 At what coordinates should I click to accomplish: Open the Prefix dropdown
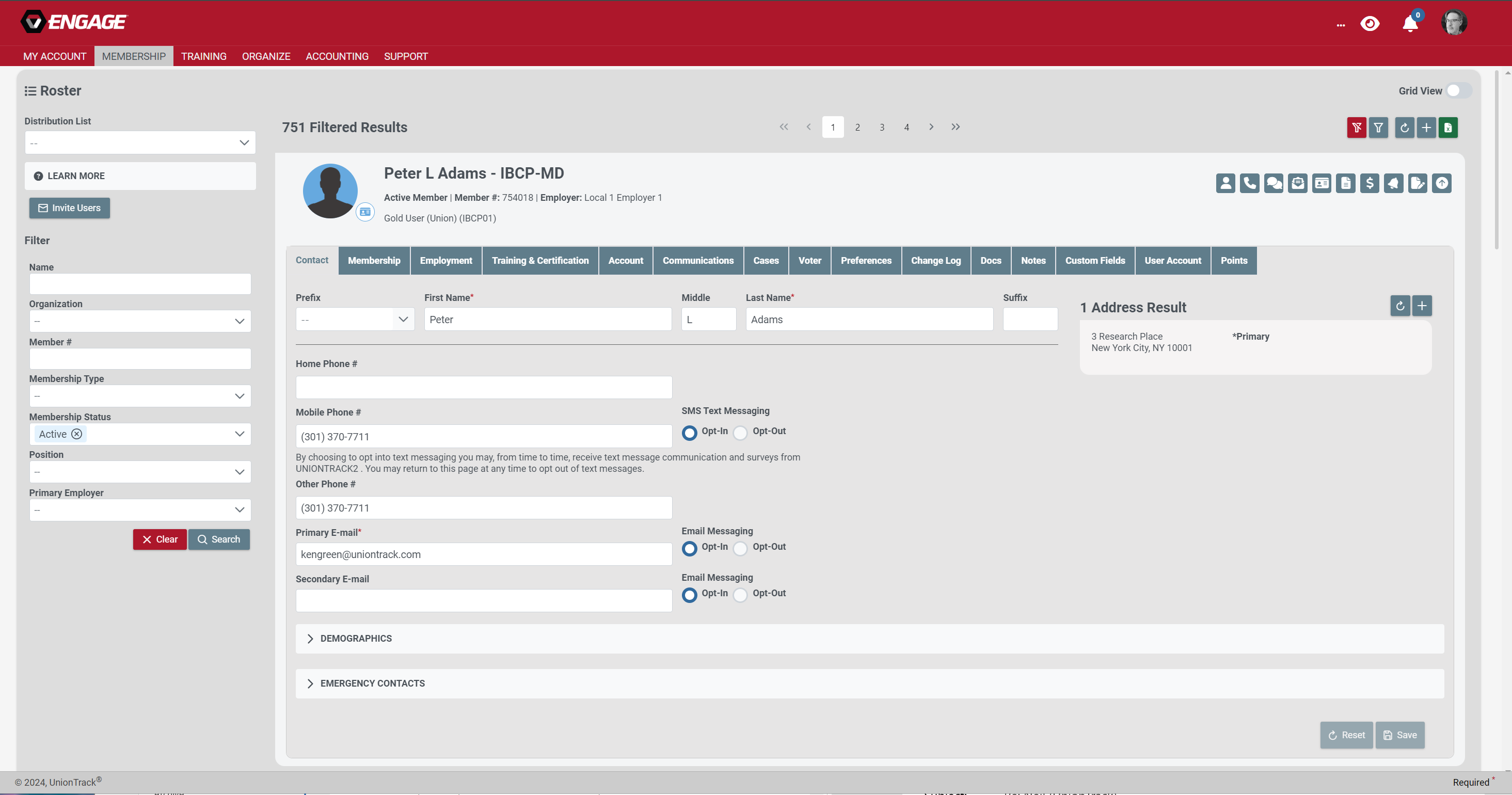click(x=355, y=320)
